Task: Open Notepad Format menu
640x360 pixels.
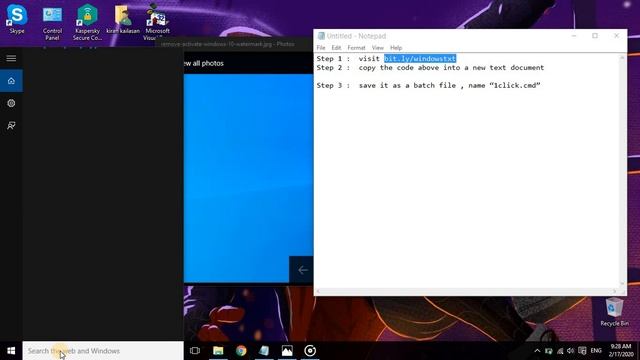Action: tap(356, 48)
